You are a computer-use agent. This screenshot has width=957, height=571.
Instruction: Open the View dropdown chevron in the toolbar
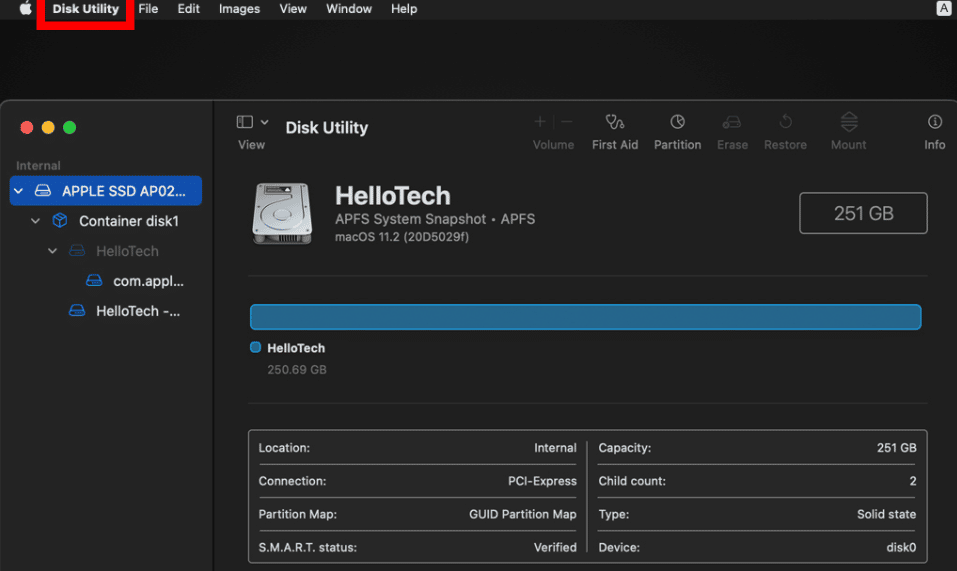(264, 122)
